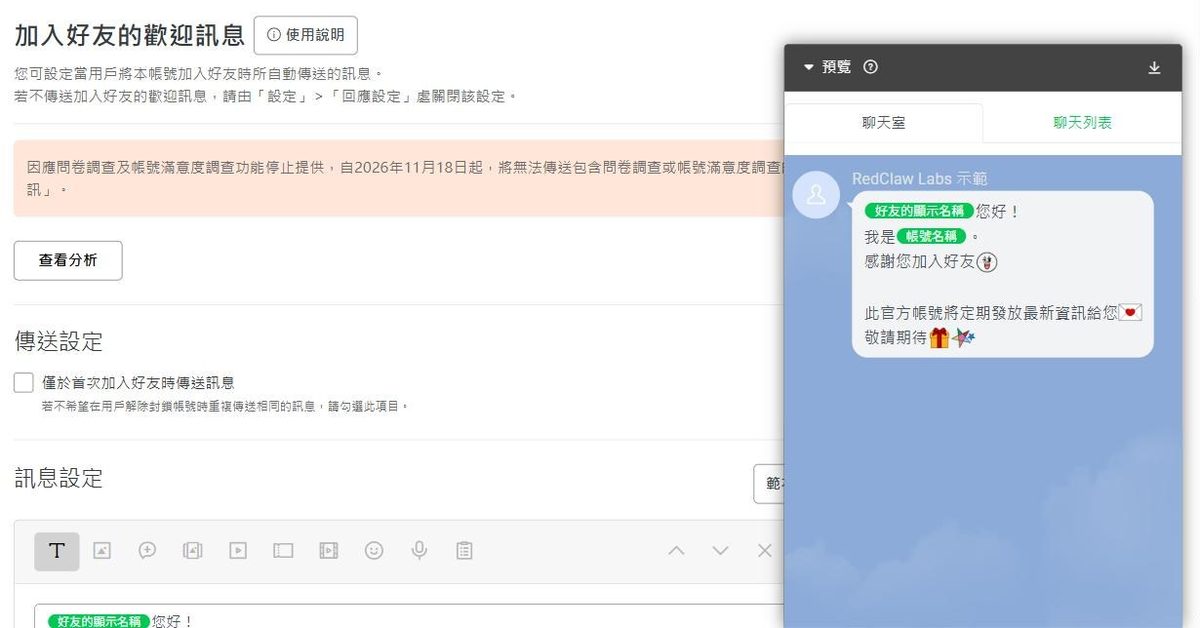Select the coupon speech-bubble message icon
Screen dimensions: 1200x628
(x=147, y=550)
